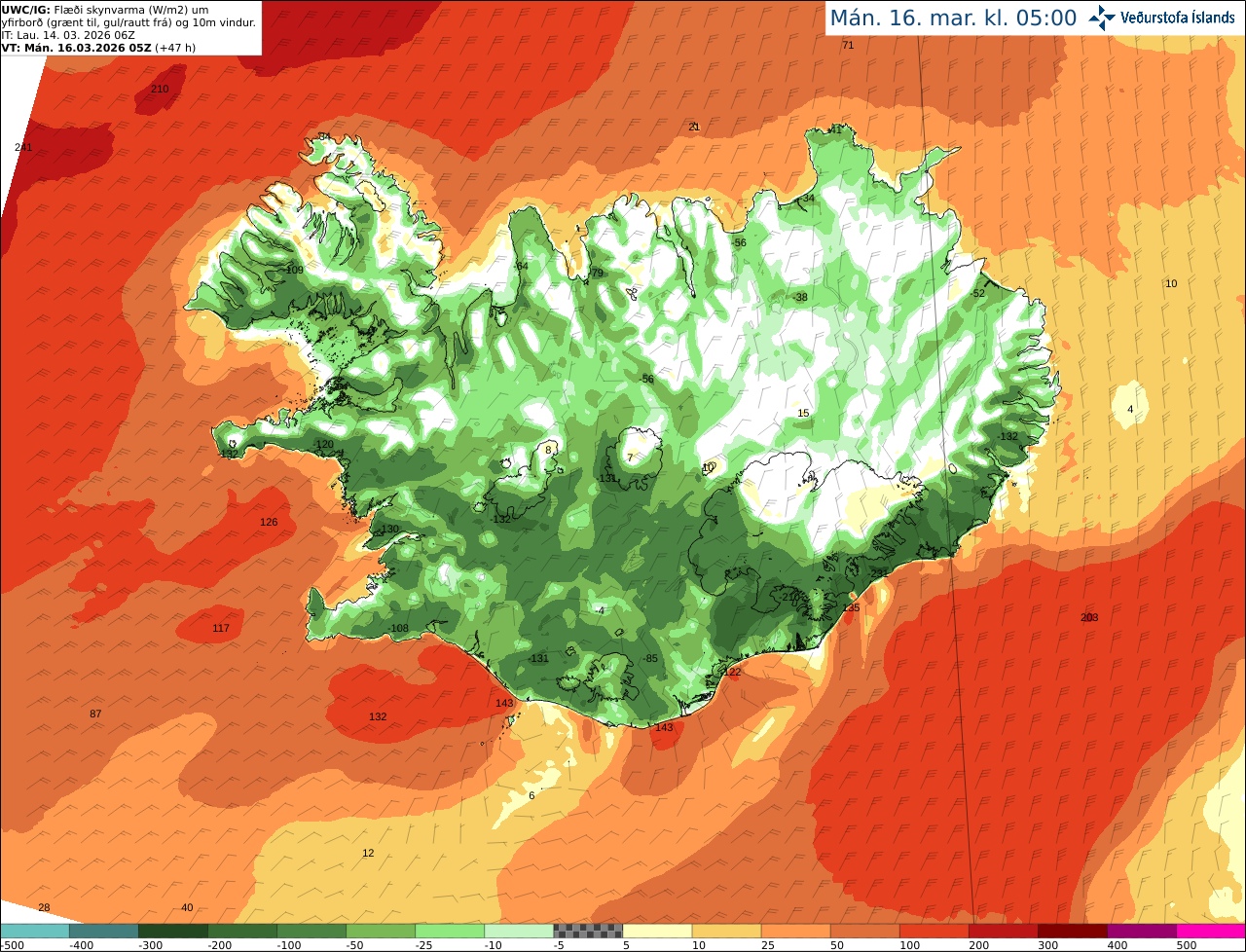Click the '-500' legend label
1246x952 pixels.
[x=14, y=944]
